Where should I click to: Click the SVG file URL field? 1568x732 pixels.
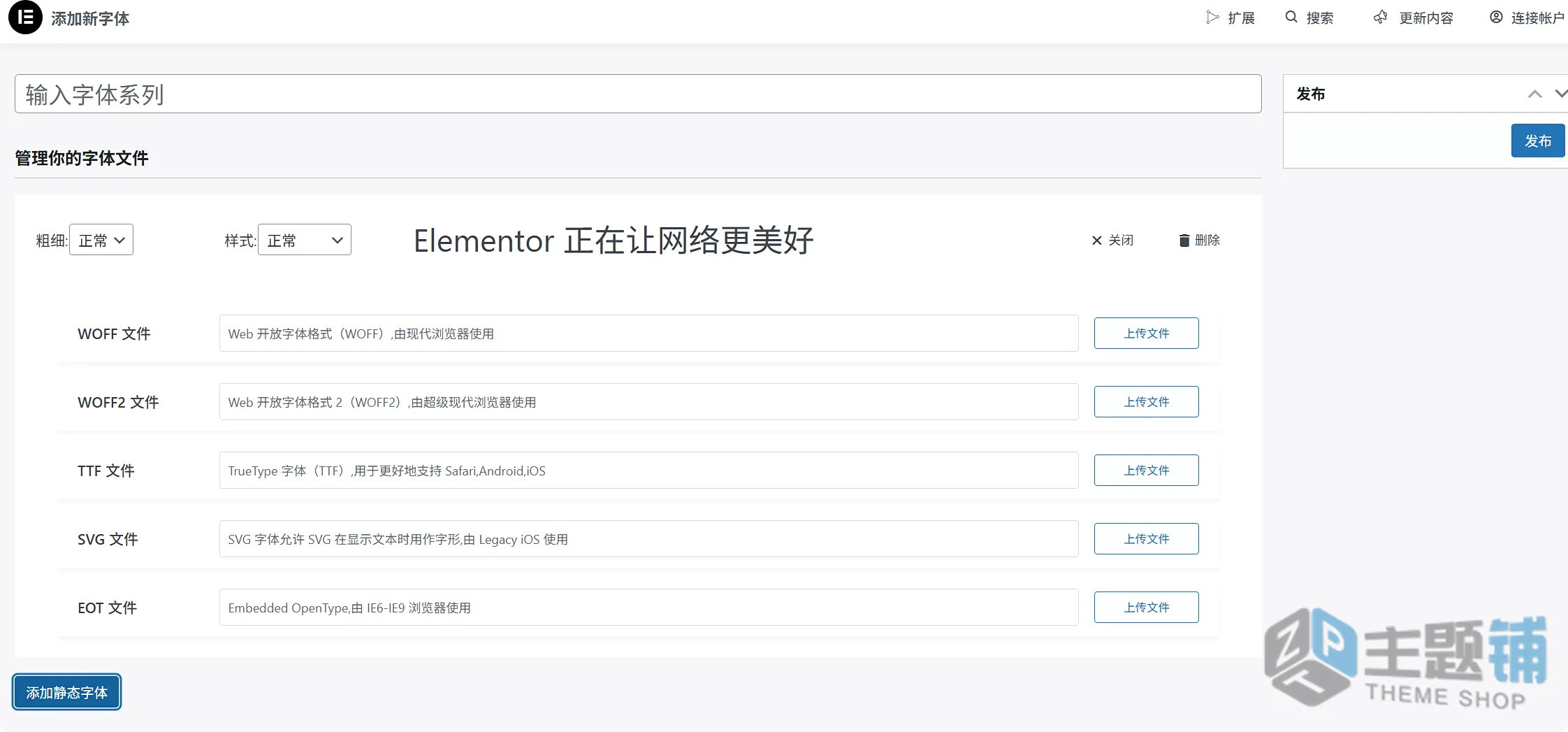coord(648,539)
